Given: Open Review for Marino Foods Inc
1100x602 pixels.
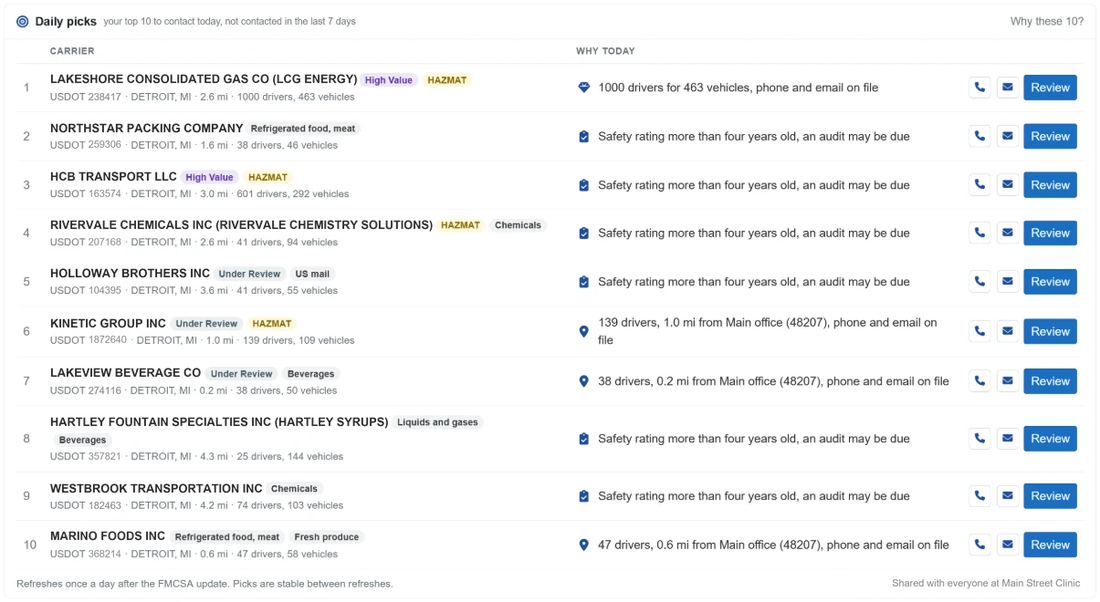Looking at the screenshot, I should point(1049,544).
